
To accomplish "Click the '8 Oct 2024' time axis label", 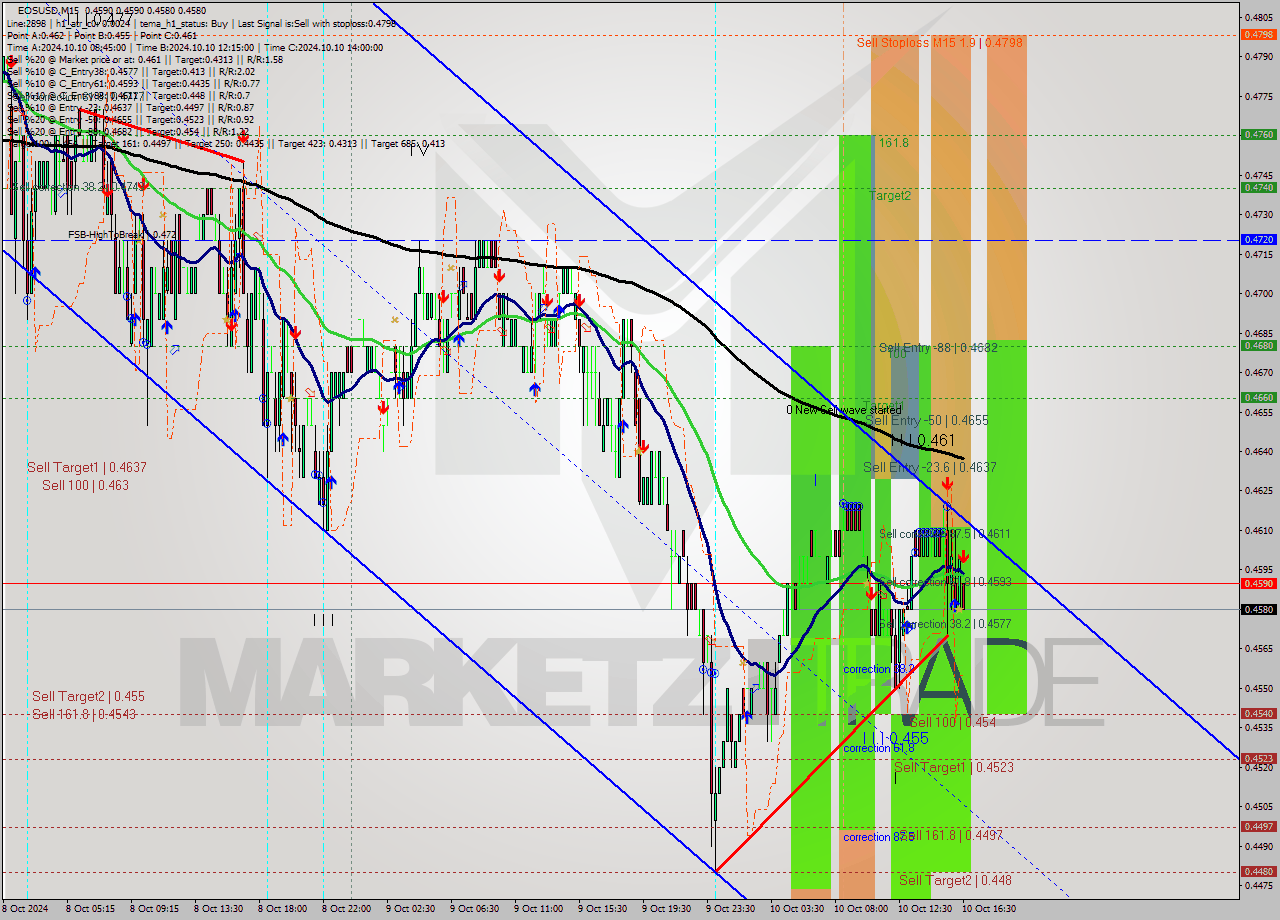I will pos(25,909).
